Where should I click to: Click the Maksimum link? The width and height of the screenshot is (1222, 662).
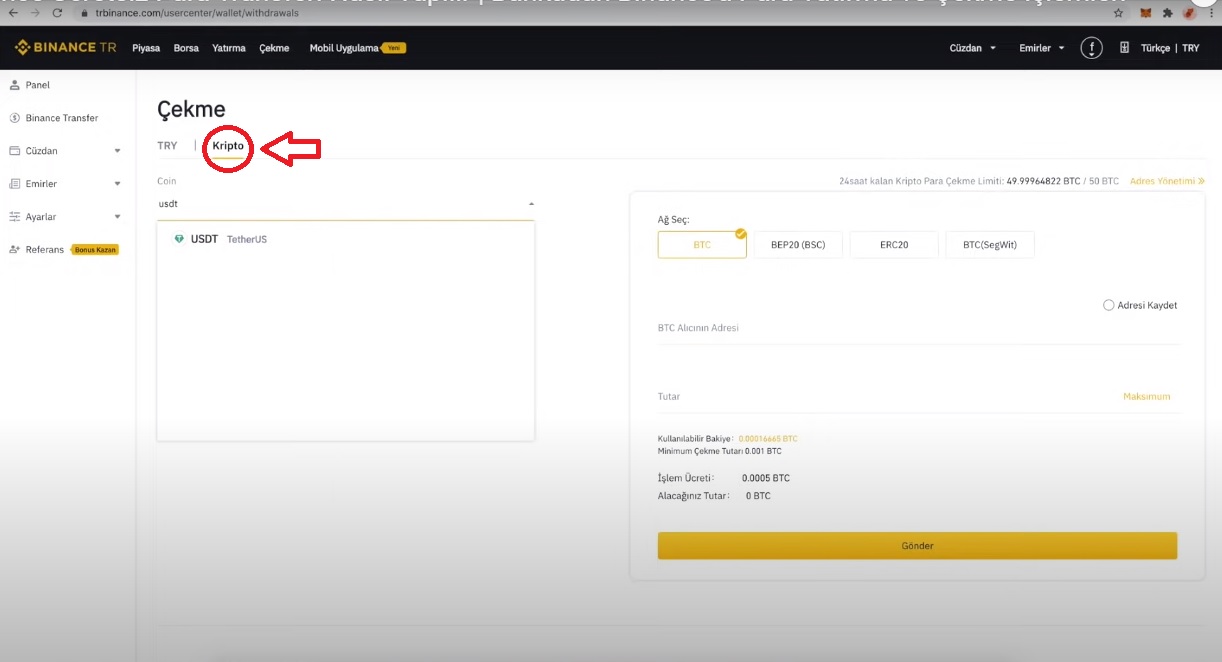point(1146,397)
